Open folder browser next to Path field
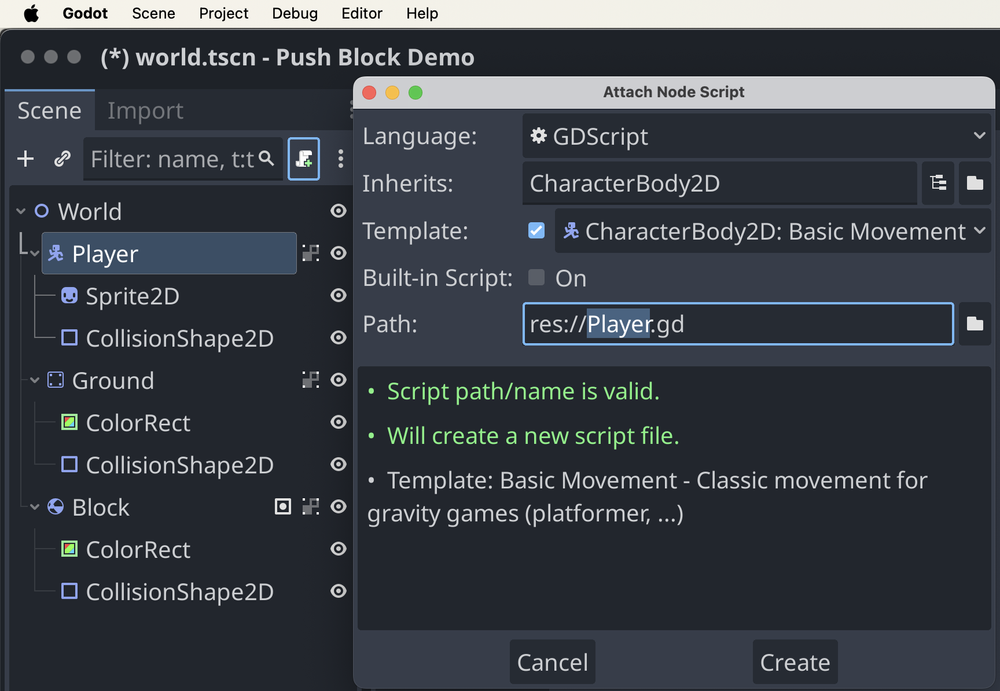 (x=974, y=324)
